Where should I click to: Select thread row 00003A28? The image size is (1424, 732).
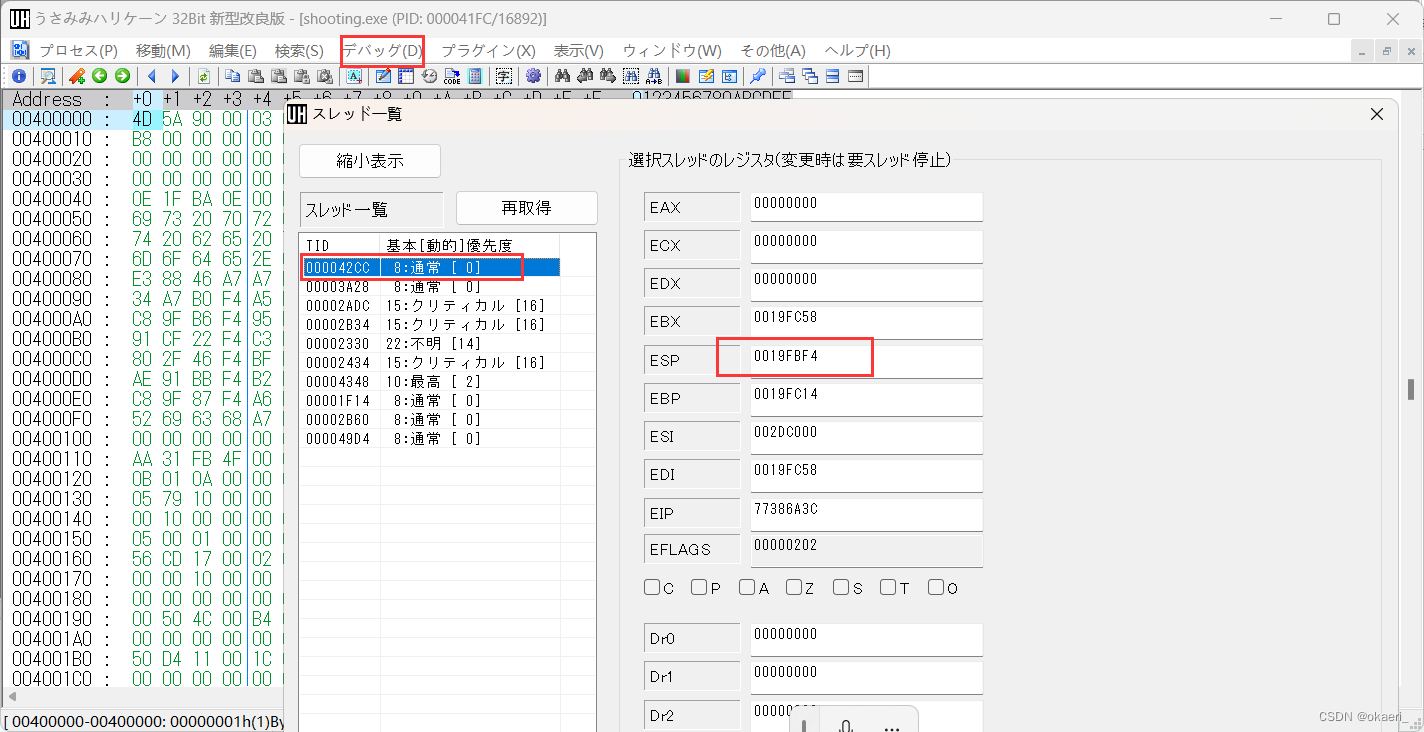(x=430, y=286)
